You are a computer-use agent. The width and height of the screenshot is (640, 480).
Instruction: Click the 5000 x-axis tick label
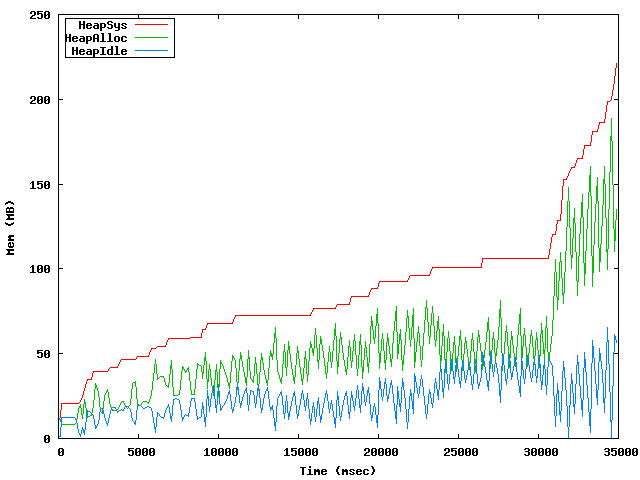tap(141, 452)
